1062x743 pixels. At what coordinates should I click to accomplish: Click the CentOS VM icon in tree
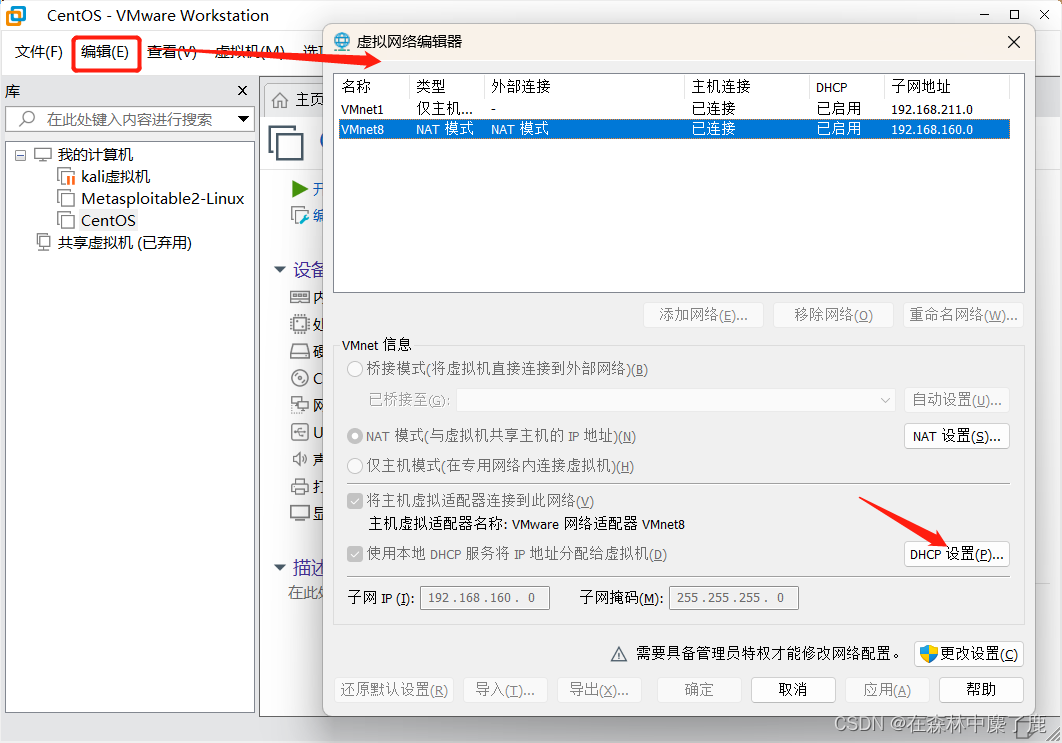(66, 220)
